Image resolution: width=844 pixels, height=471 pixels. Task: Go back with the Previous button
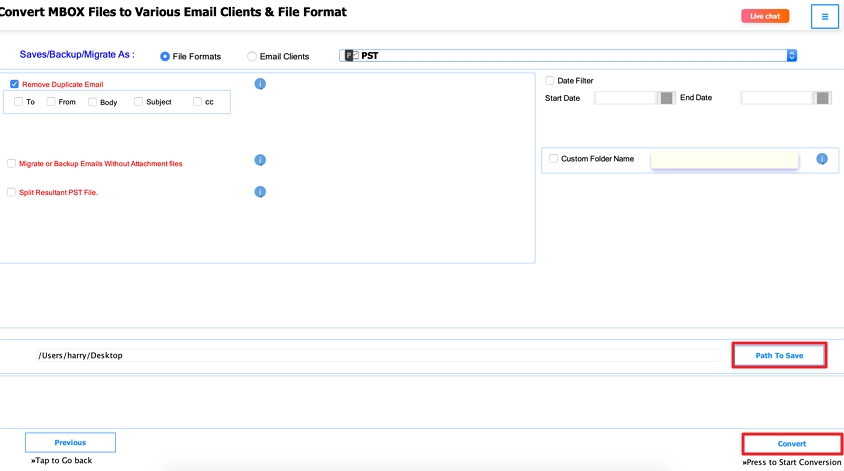click(x=70, y=442)
